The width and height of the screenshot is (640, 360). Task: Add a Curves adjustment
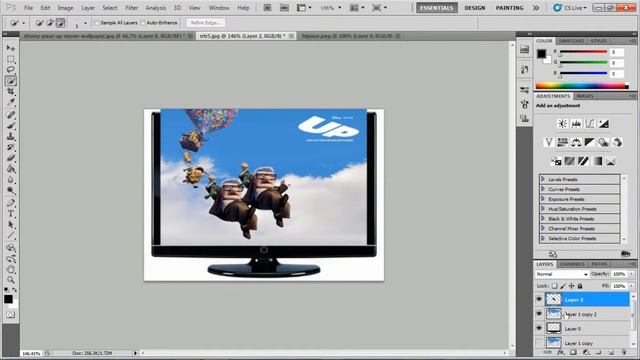coord(589,124)
